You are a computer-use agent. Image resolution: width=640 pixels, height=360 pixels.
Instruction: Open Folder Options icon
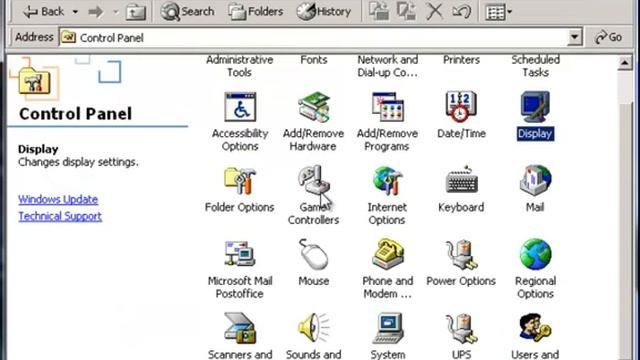click(x=240, y=181)
